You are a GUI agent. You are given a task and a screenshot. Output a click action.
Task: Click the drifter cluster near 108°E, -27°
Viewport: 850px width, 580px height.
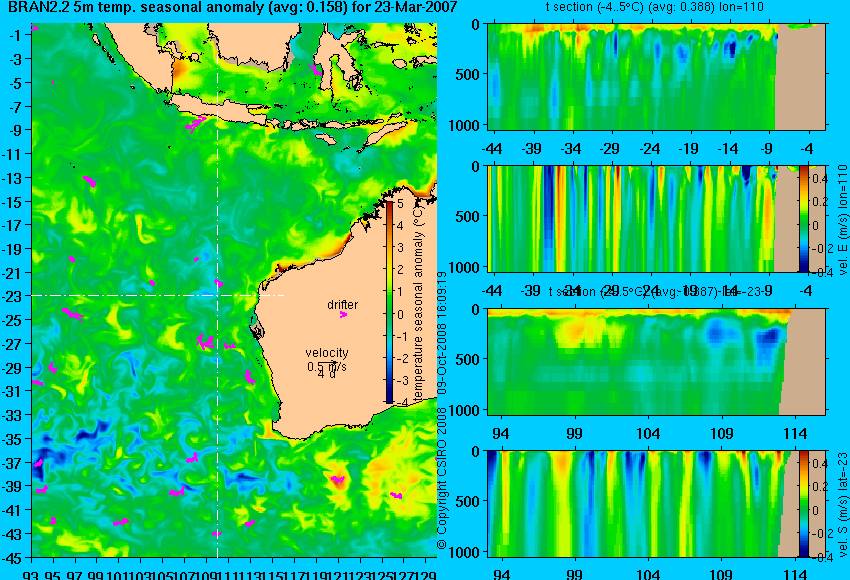click(205, 343)
